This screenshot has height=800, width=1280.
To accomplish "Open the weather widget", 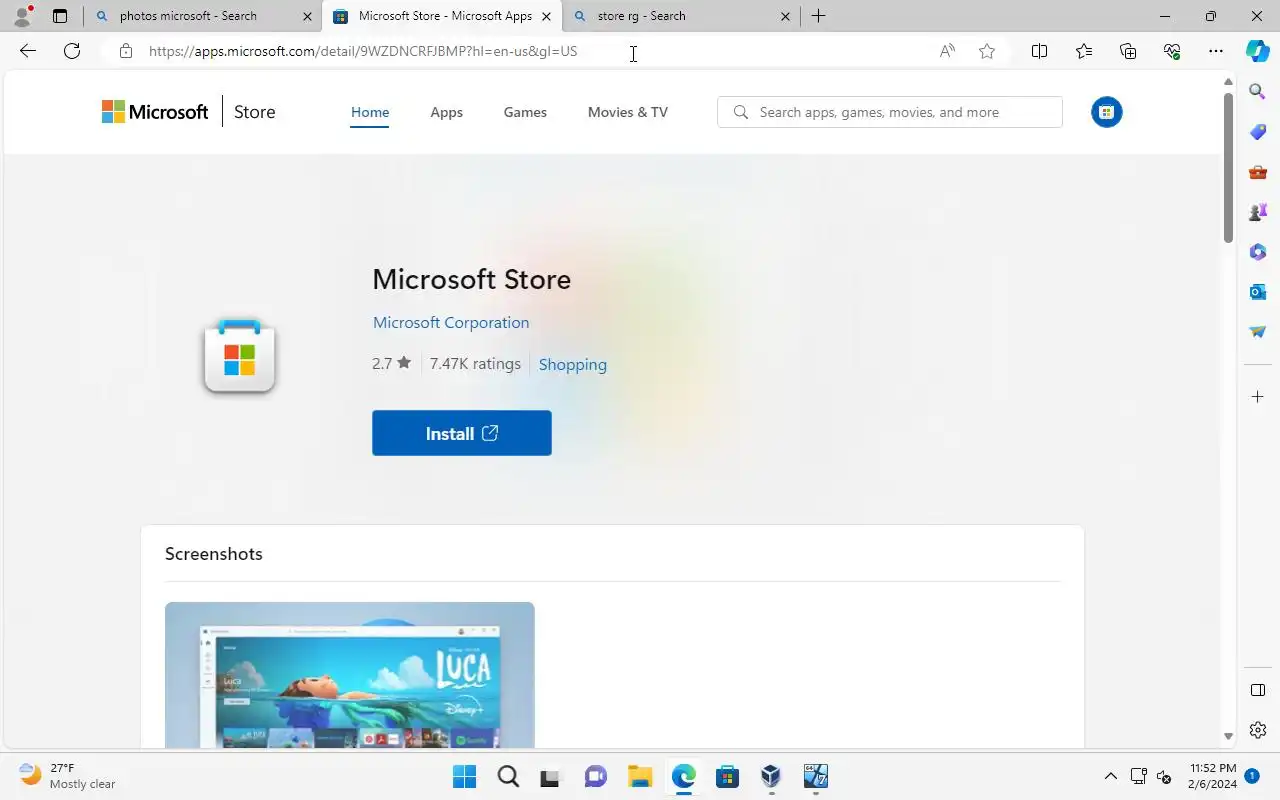I will [x=68, y=776].
